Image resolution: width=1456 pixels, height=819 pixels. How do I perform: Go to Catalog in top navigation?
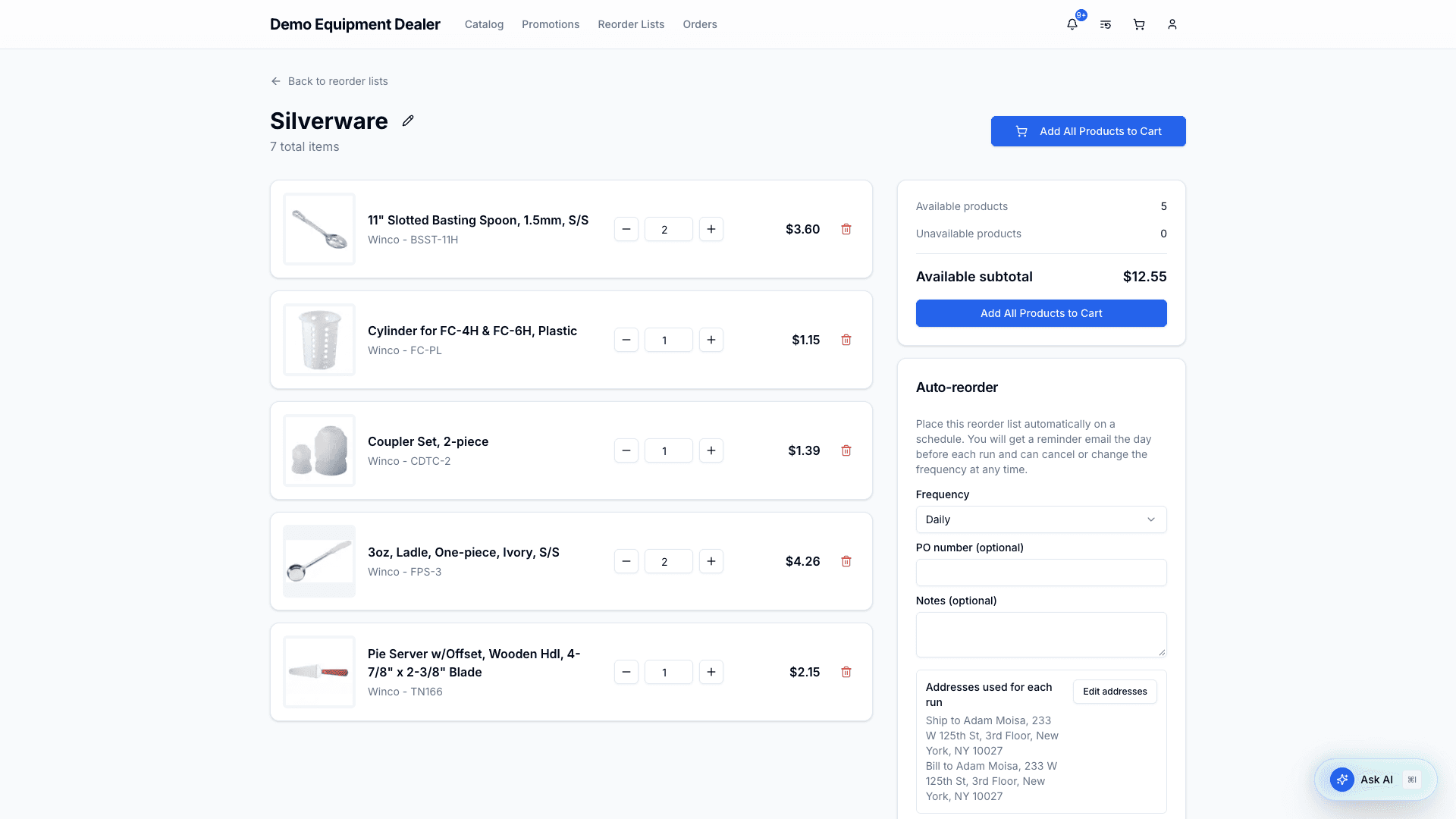coord(484,24)
